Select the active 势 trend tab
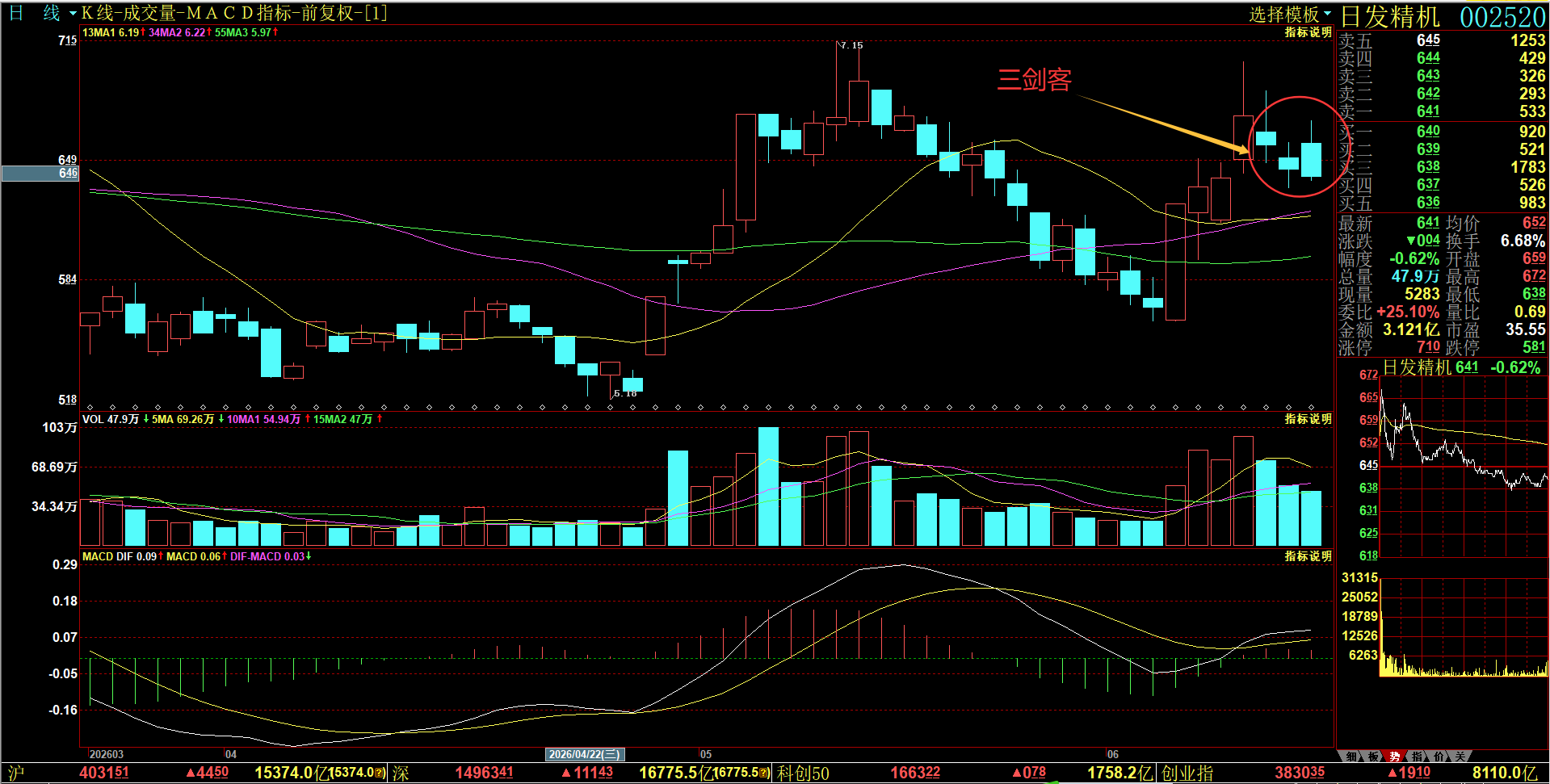This screenshot has width=1550, height=784. tap(1395, 757)
